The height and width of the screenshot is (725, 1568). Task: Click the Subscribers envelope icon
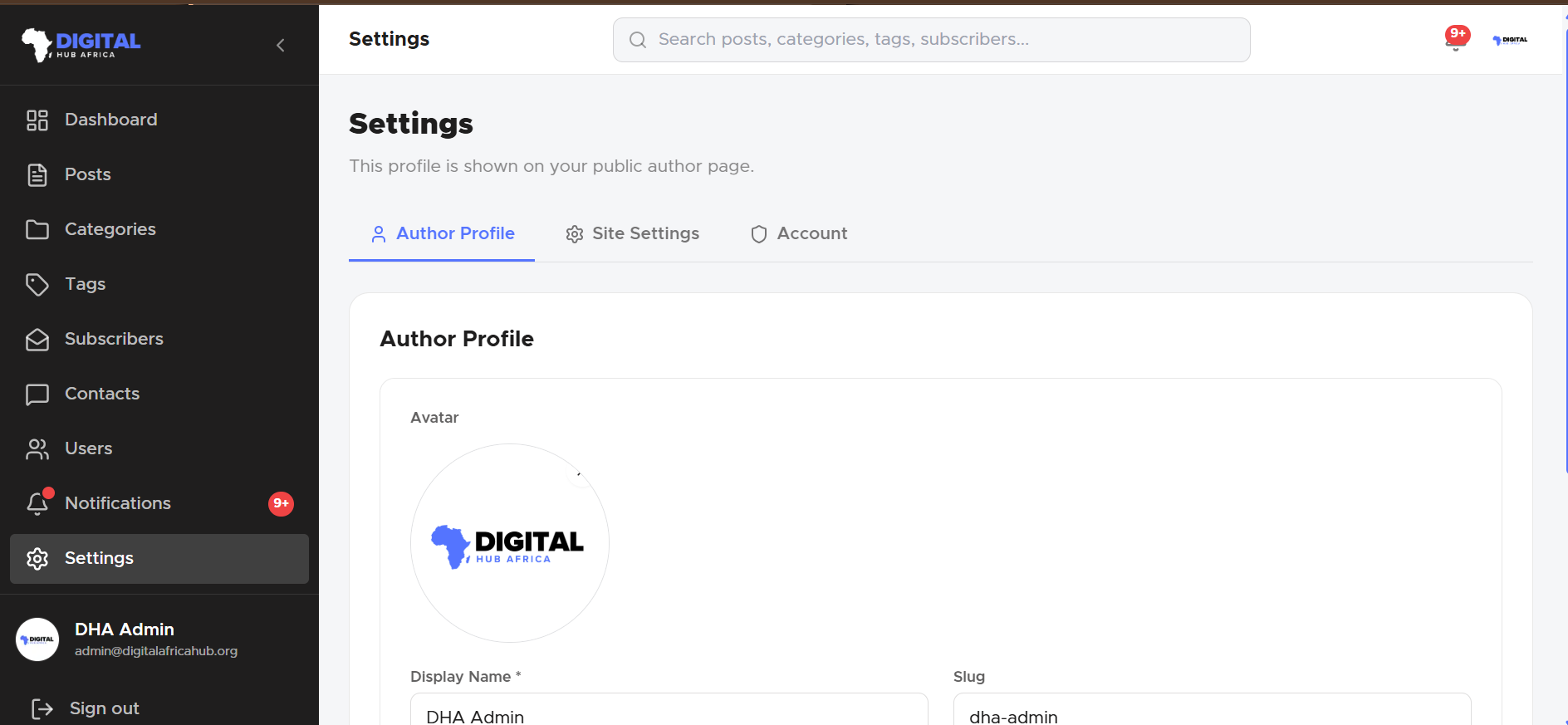[37, 340]
